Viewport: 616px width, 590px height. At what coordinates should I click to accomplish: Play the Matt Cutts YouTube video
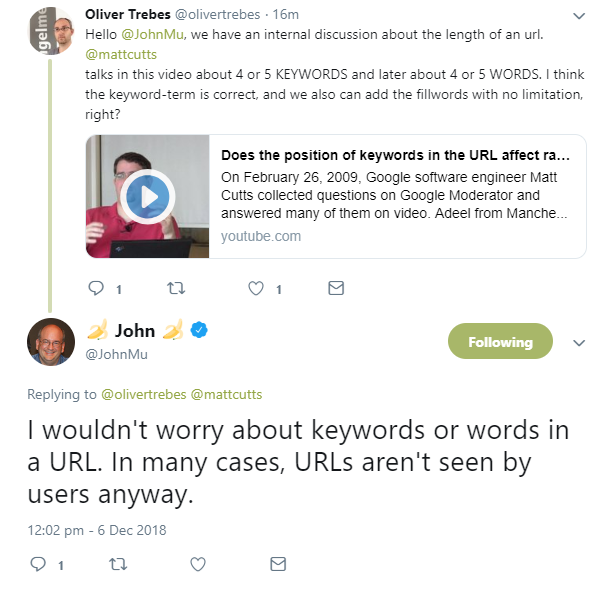(147, 196)
